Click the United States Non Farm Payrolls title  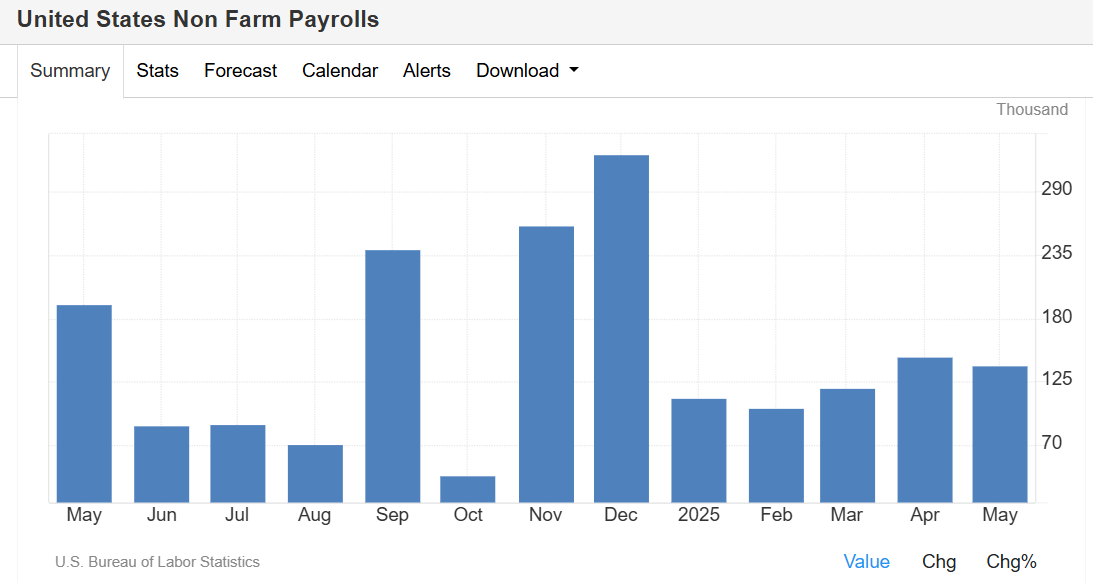click(198, 20)
